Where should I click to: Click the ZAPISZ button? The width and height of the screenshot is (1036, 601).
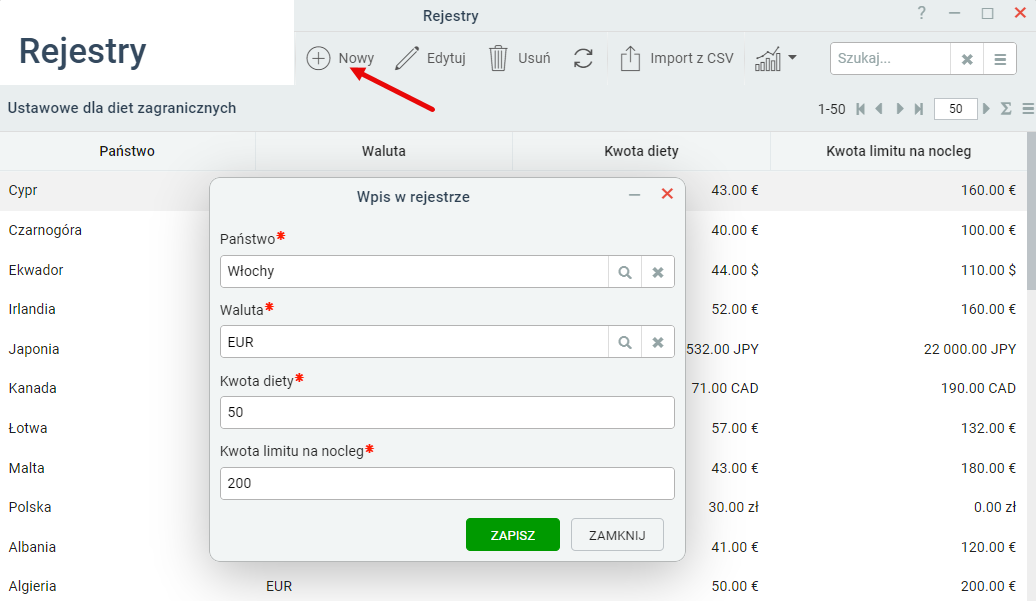[513, 535]
